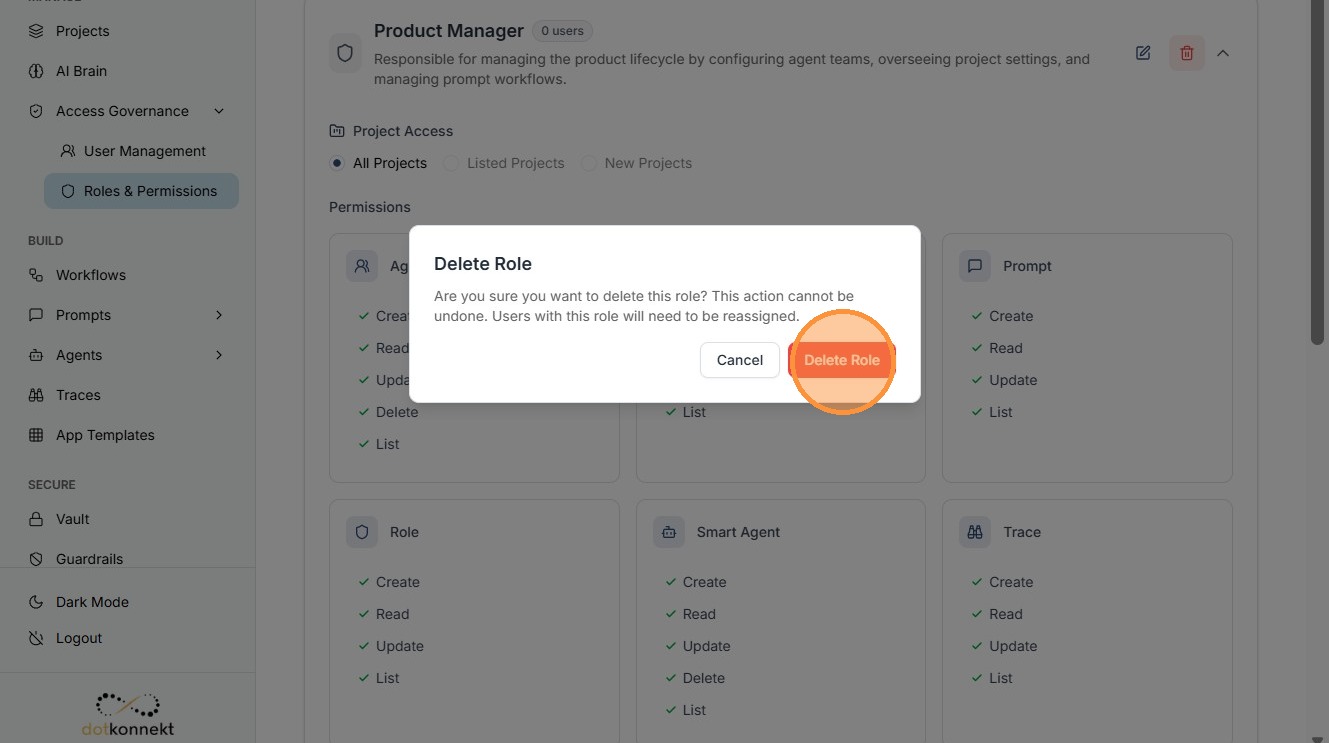
Task: Expand the Prompts submenu arrow
Action: 219,315
